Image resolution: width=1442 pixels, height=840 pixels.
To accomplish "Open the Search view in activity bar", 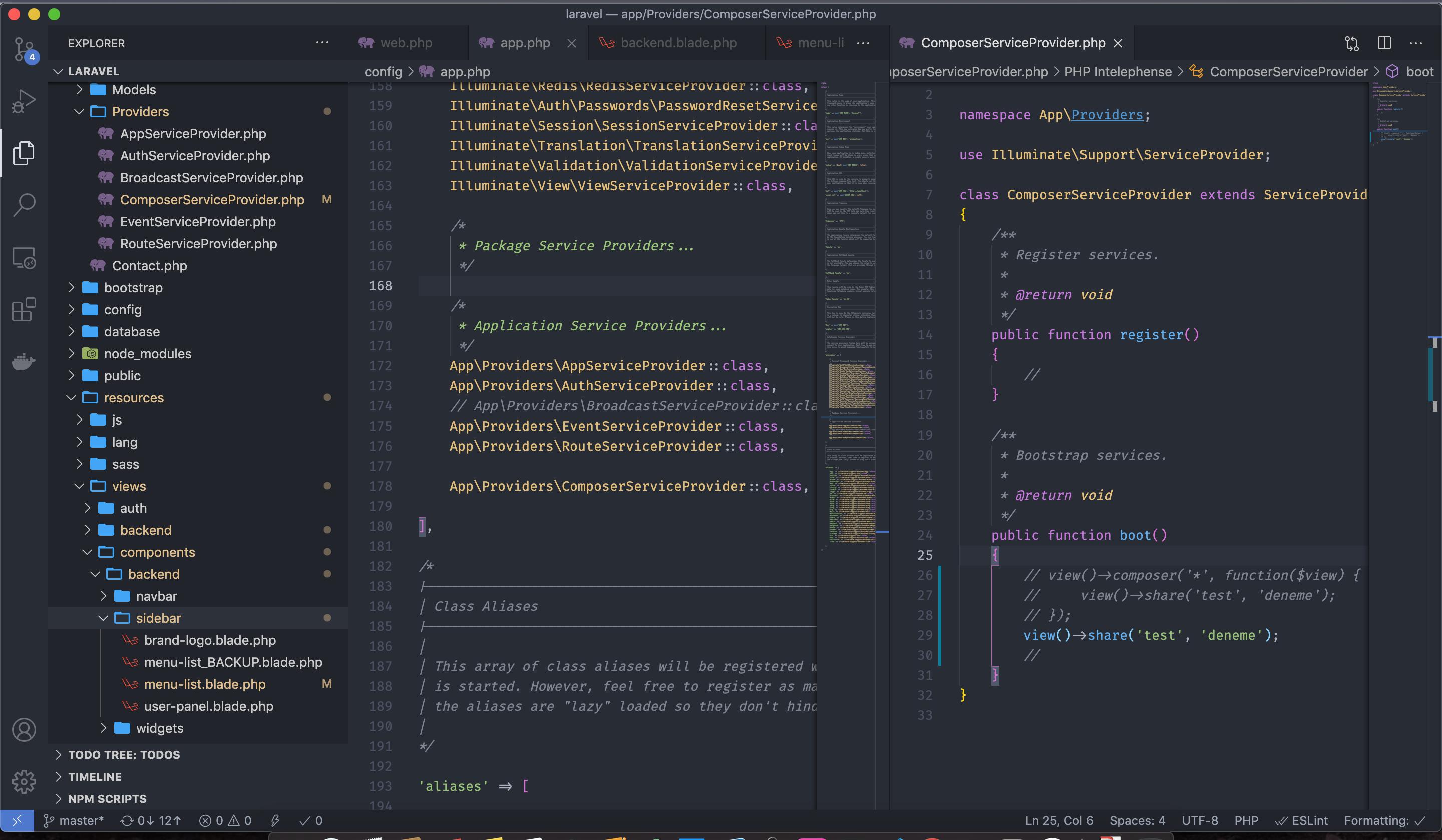I will pos(24,205).
